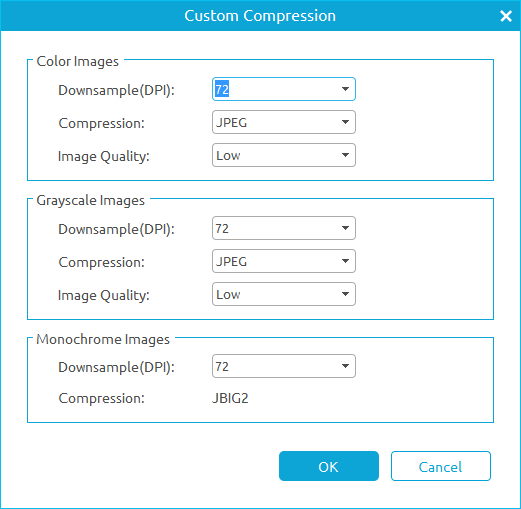Close the Custom Compression window
521x509 pixels.
point(506,16)
